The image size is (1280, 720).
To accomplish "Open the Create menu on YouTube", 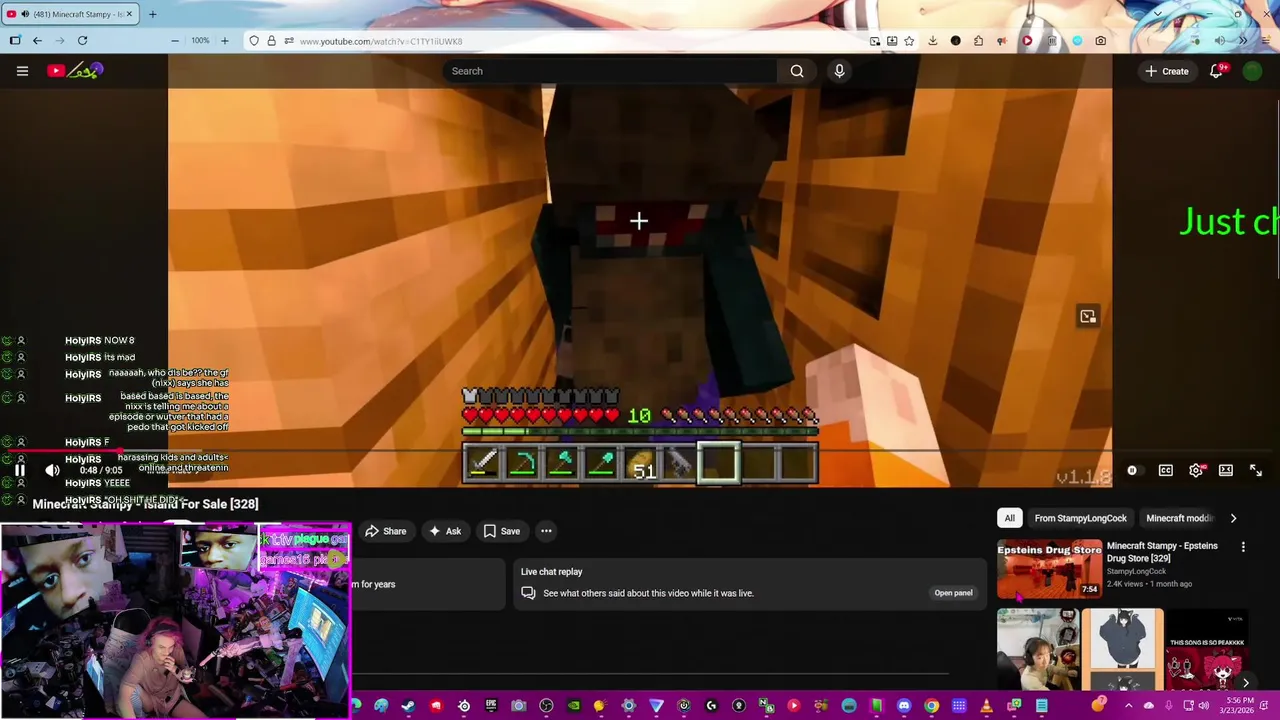I will [x=1167, y=71].
